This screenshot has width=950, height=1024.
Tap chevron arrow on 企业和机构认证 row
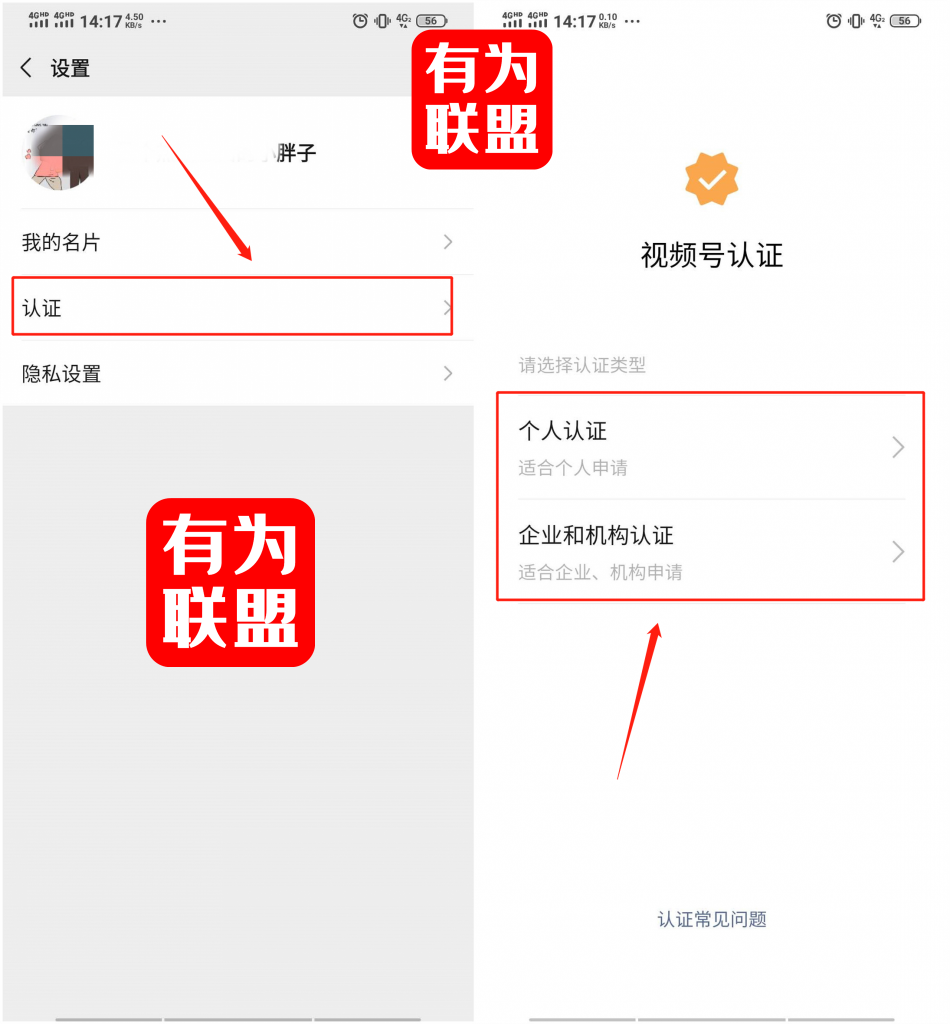click(898, 552)
